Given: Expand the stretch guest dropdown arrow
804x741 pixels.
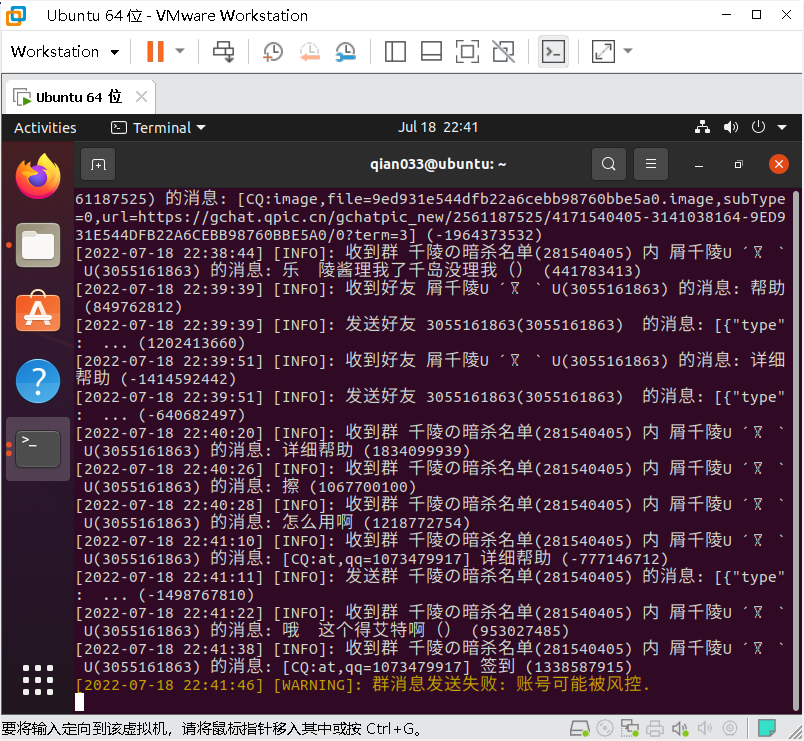Looking at the screenshot, I should [x=628, y=51].
